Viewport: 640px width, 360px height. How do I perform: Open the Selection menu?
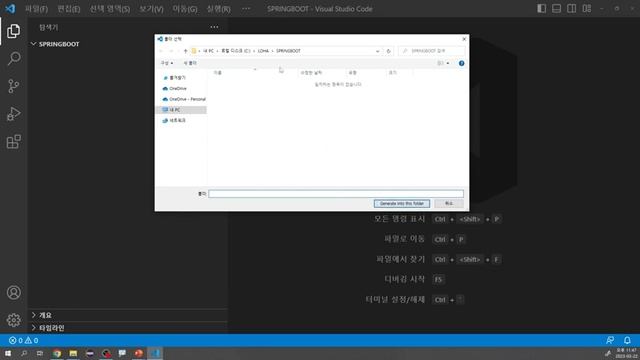[x=110, y=9]
